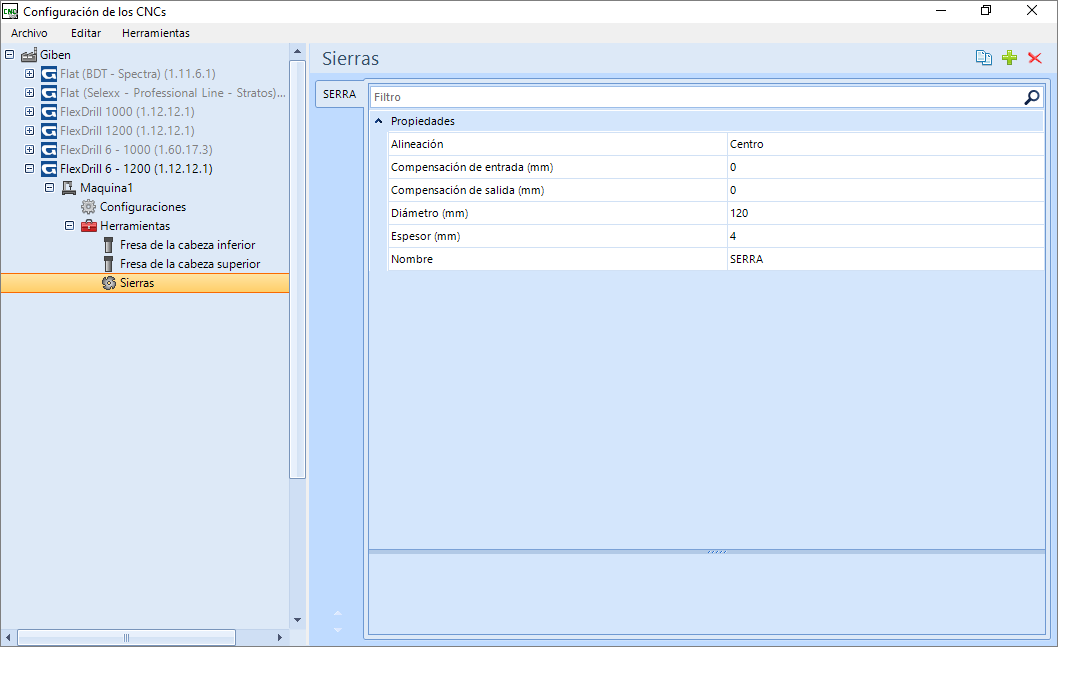The width and height of the screenshot is (1089, 692).
Task: Expand the Flat (BDT - Spectra) node
Action: (29, 73)
